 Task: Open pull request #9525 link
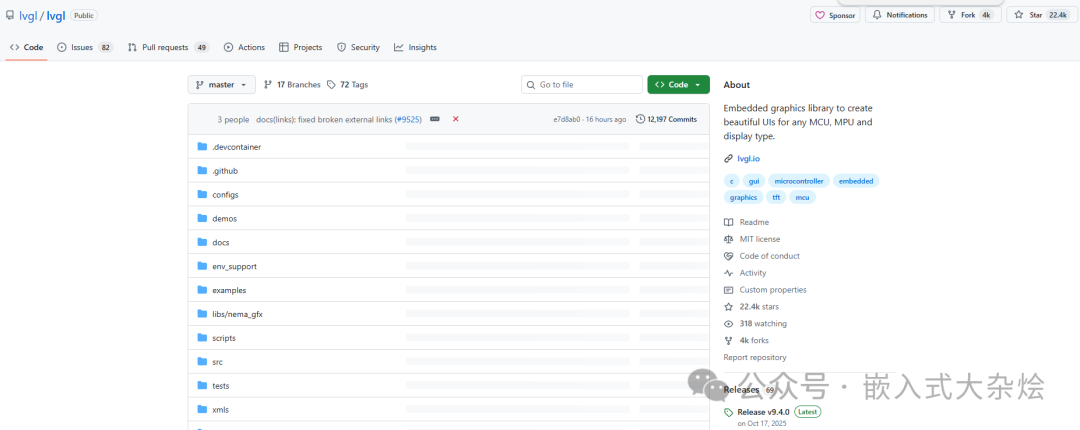[x=408, y=119]
